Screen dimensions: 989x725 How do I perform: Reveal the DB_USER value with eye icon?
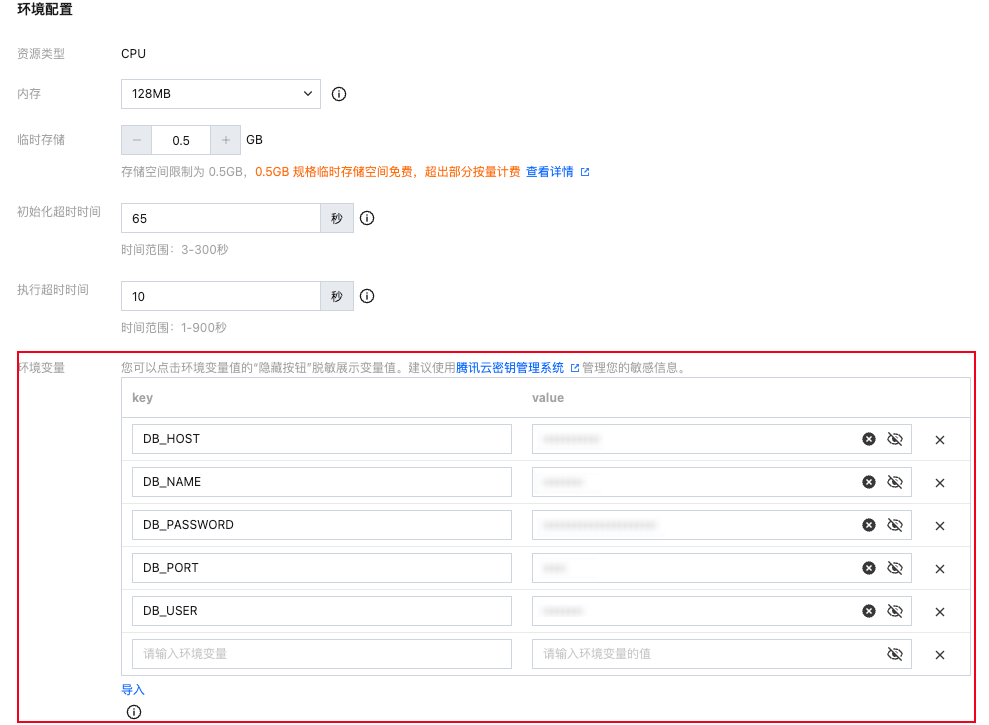tap(894, 611)
